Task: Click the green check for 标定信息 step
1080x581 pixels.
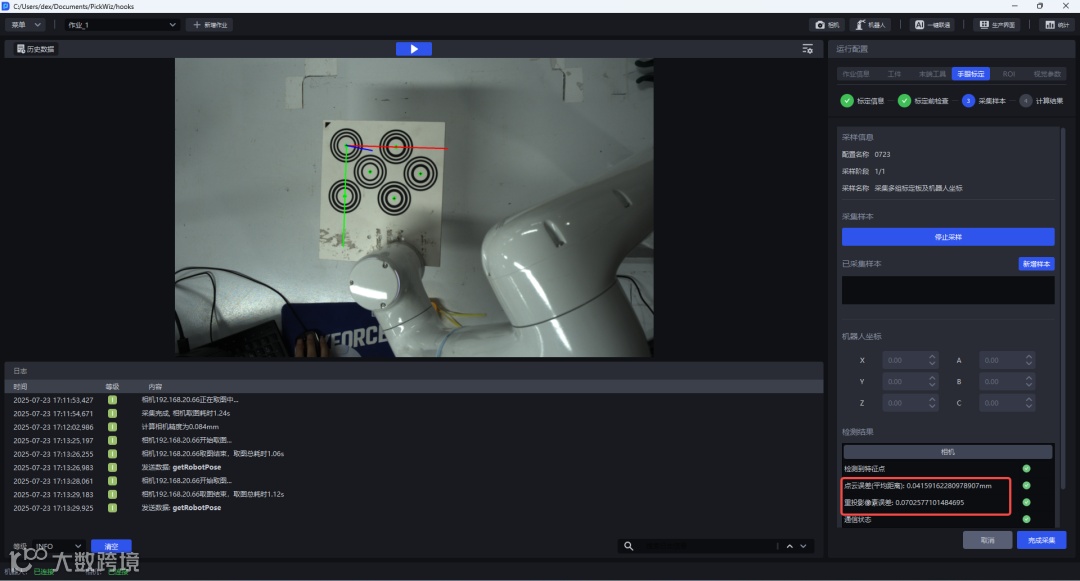Action: [x=847, y=101]
